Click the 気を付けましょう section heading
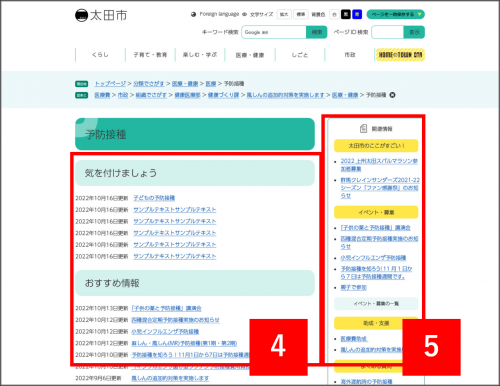Image resolution: width=500 pixels, height=386 pixels. tap(195, 173)
